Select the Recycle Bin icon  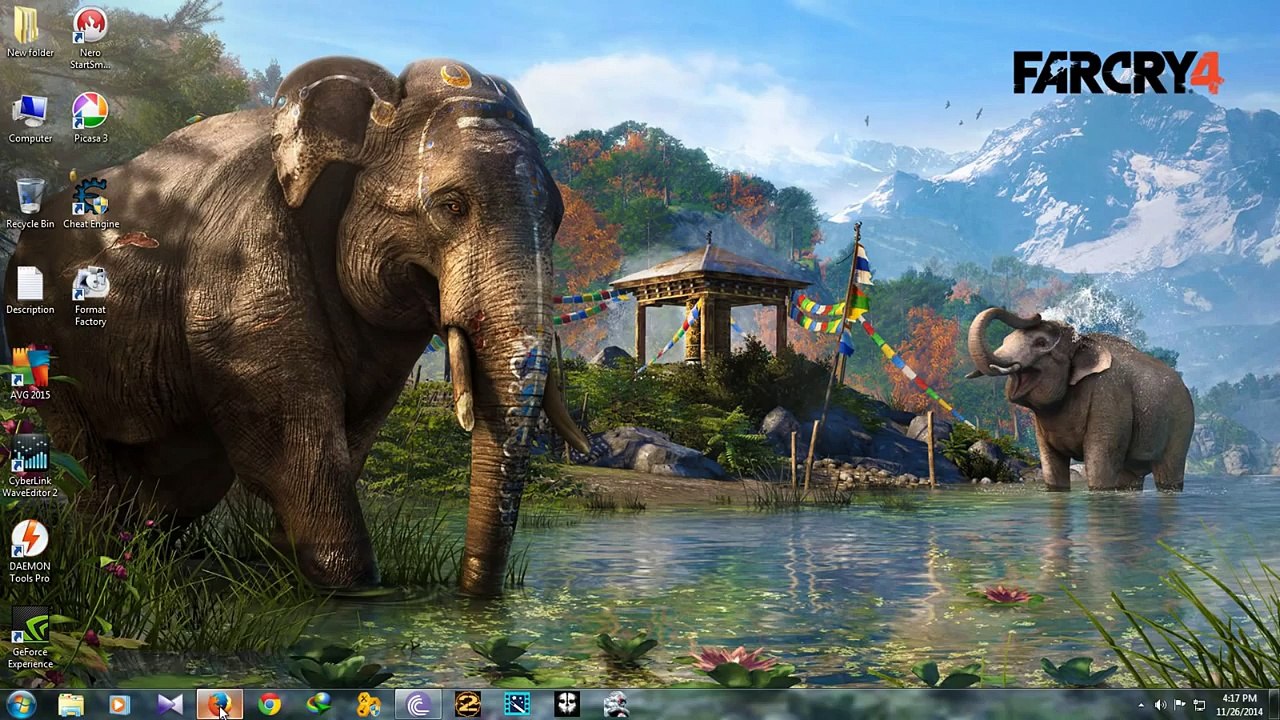[30, 204]
